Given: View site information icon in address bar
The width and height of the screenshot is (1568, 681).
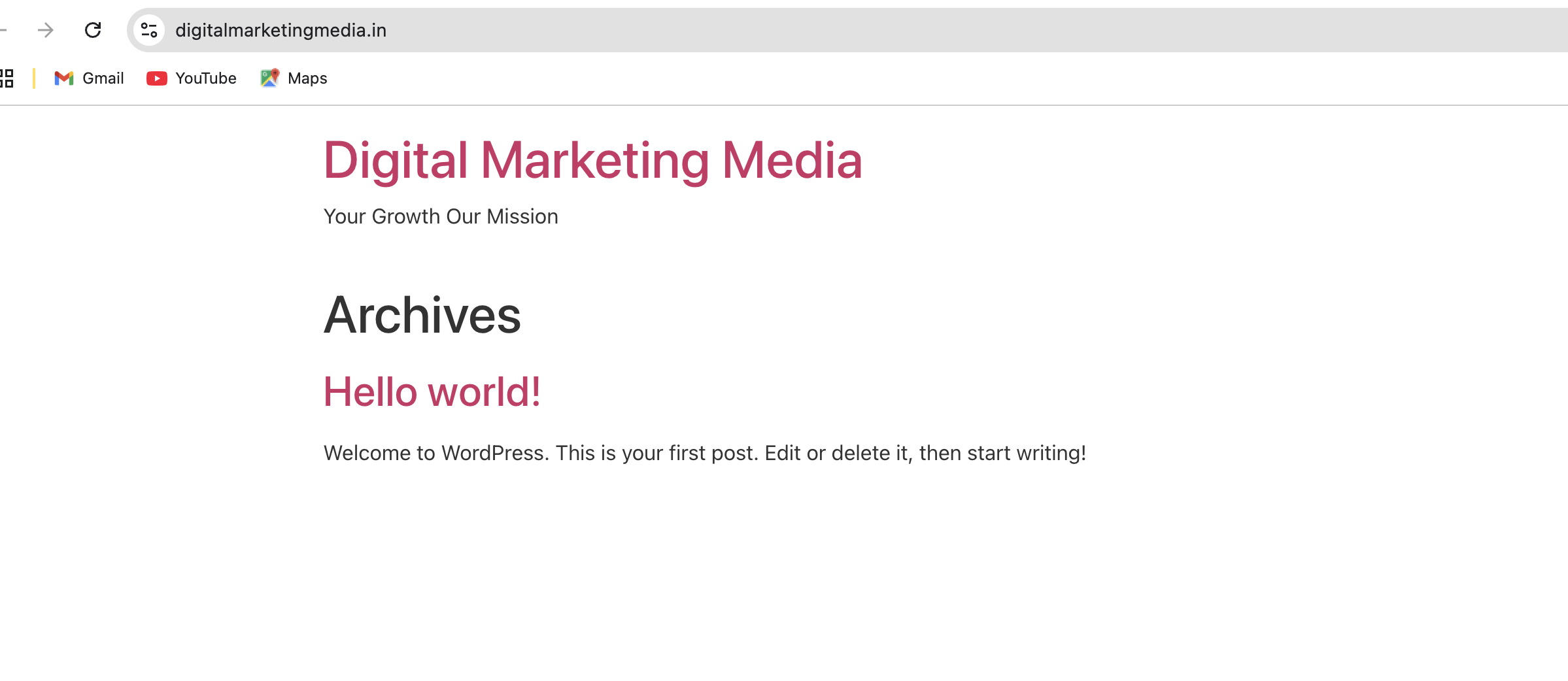Looking at the screenshot, I should [x=149, y=30].
